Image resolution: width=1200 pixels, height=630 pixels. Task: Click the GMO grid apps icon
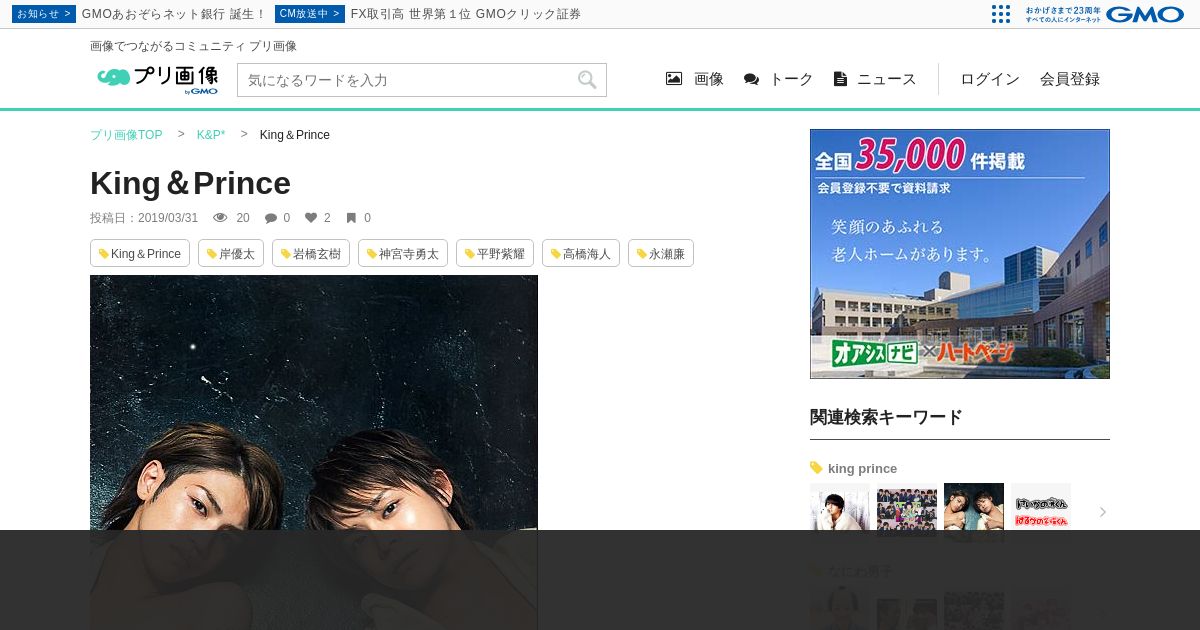tap(1001, 14)
